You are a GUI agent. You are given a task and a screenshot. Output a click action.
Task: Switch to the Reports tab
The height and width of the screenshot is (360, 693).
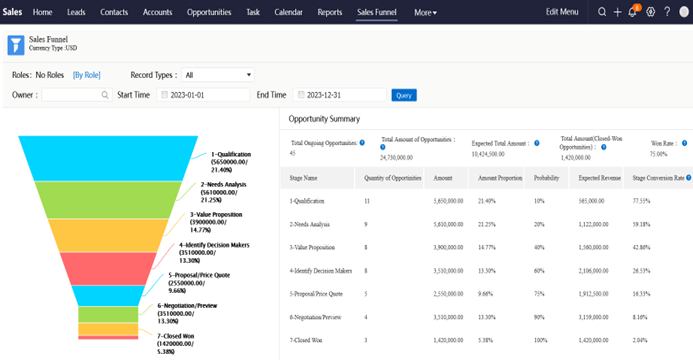[x=330, y=12]
